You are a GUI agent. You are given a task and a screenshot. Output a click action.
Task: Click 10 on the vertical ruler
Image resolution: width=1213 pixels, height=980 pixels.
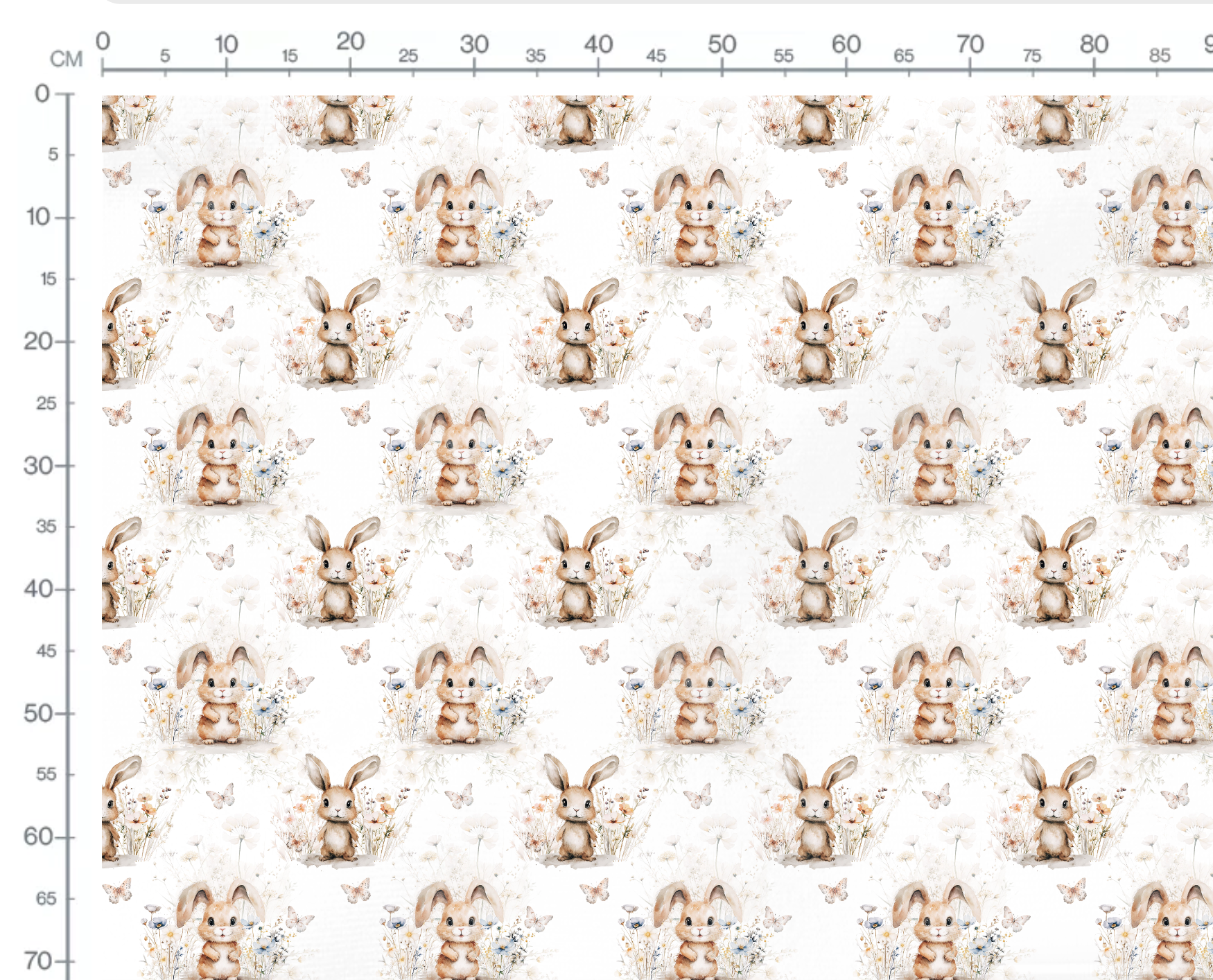coord(38,217)
